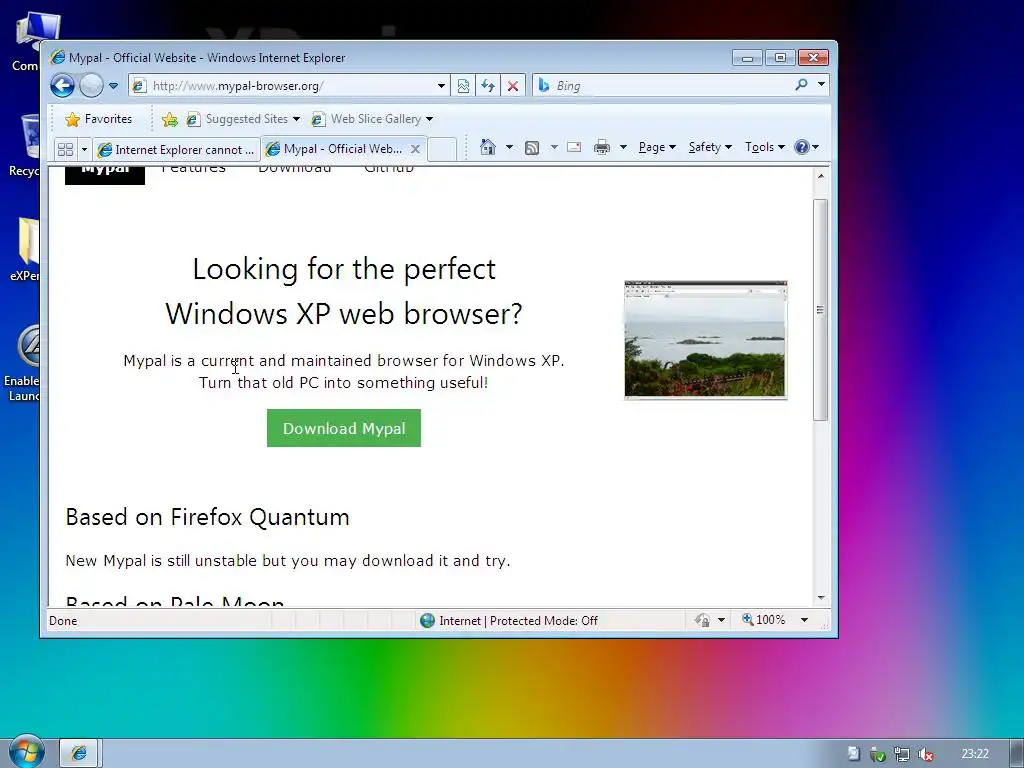Open the tab list dropdown arrow
This screenshot has width=1024, height=768.
click(x=84, y=150)
